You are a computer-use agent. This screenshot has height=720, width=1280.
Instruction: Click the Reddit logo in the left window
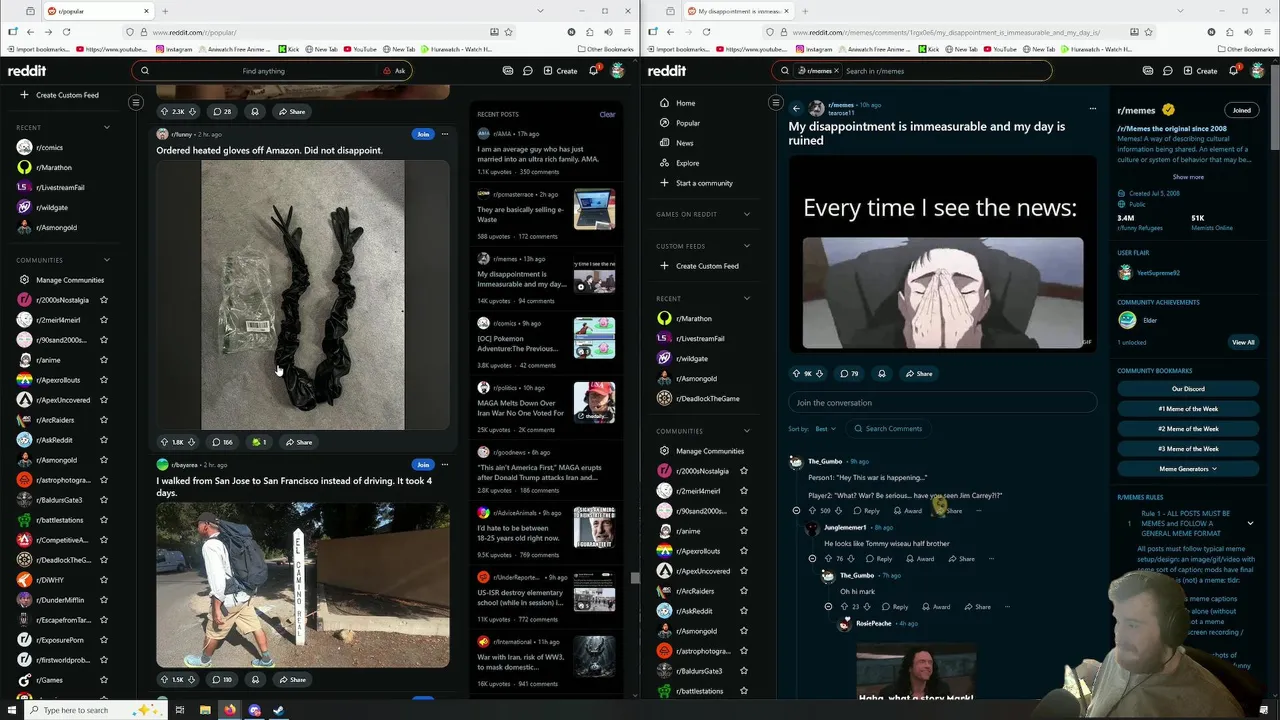[27, 71]
